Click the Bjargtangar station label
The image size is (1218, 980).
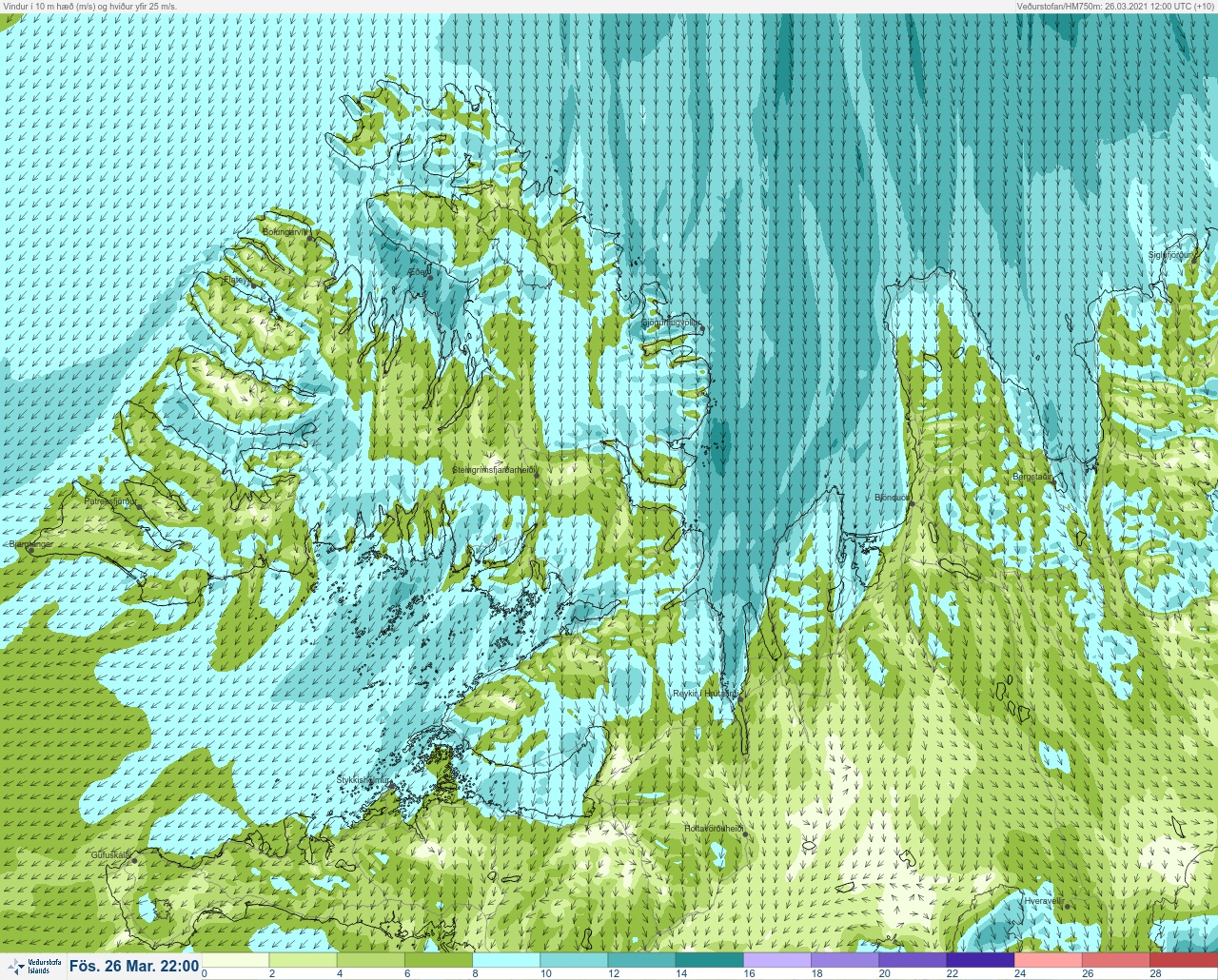31,544
